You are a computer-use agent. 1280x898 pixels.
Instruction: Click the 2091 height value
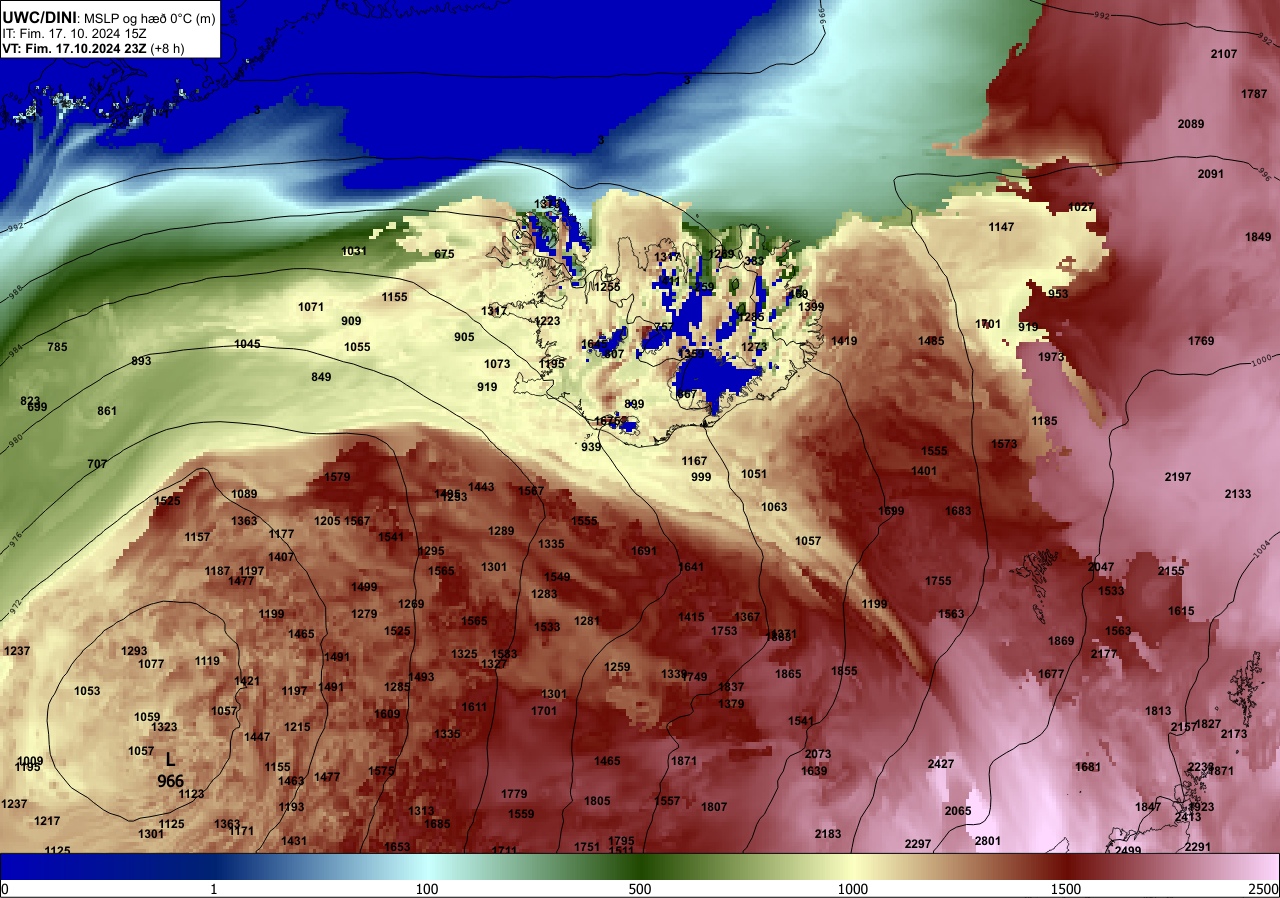pos(1210,174)
